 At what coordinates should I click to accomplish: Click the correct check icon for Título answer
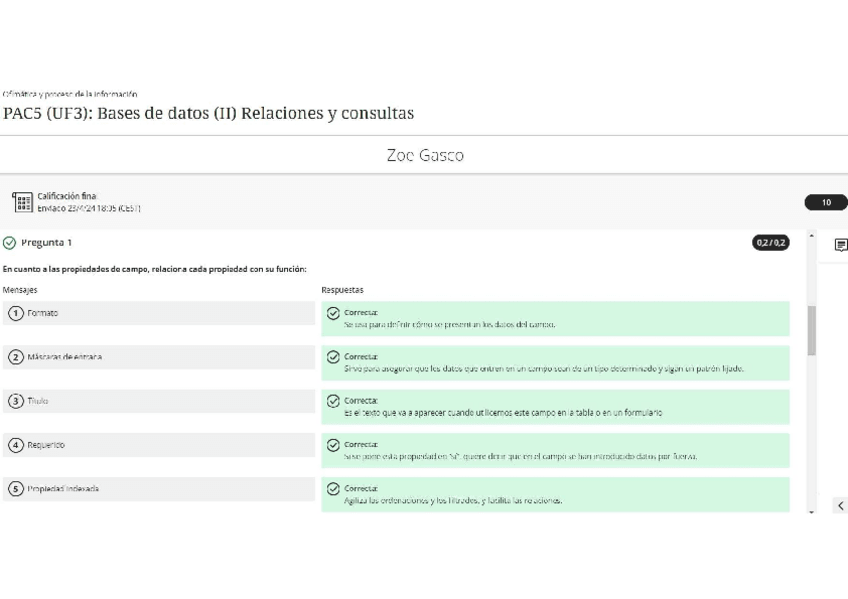pyautogui.click(x=333, y=402)
